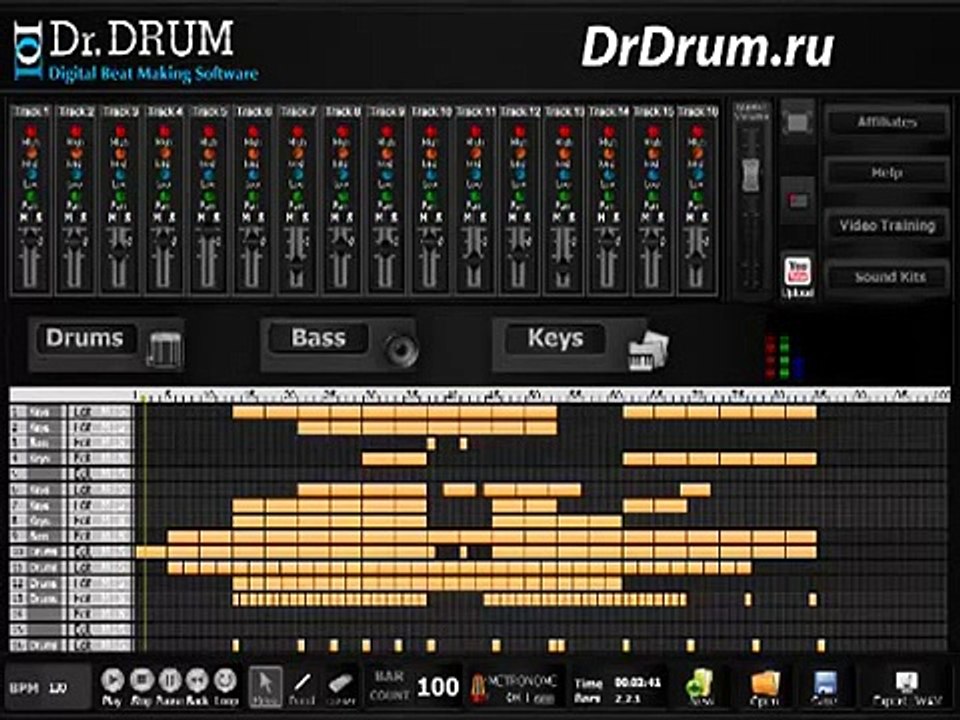960x720 pixels.
Task: Create a new project with New icon
Action: click(700, 686)
